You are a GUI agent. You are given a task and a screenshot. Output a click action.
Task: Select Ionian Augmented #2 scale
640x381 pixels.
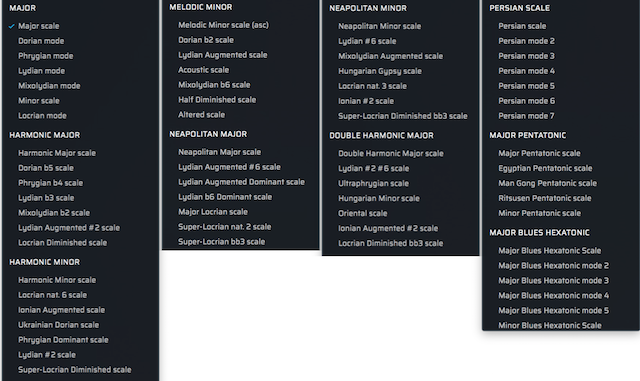388,228
